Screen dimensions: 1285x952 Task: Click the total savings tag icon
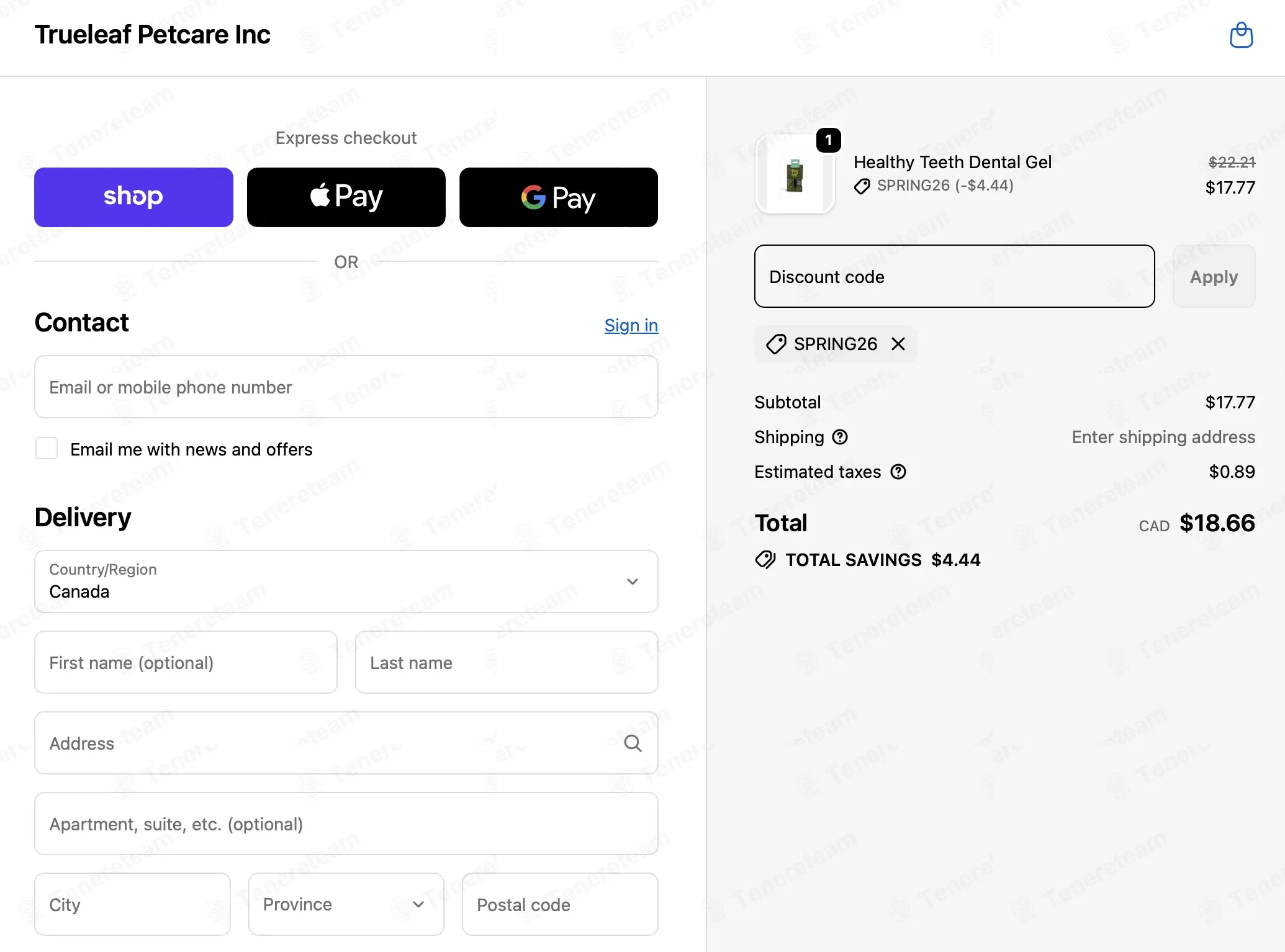[765, 560]
